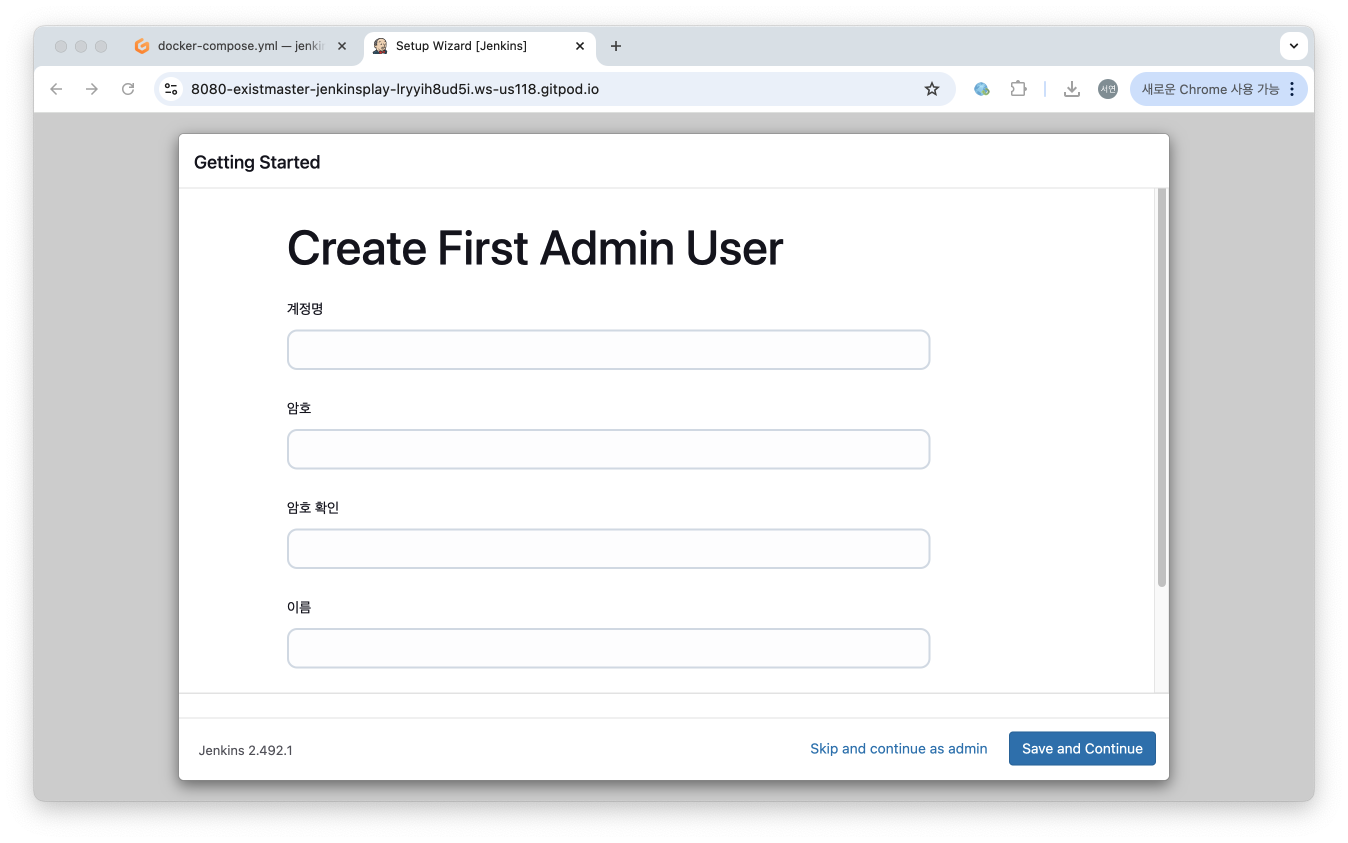Image resolution: width=1348 pixels, height=843 pixels.
Task: Open the Chrome extensions puzzle icon
Action: point(1018,89)
